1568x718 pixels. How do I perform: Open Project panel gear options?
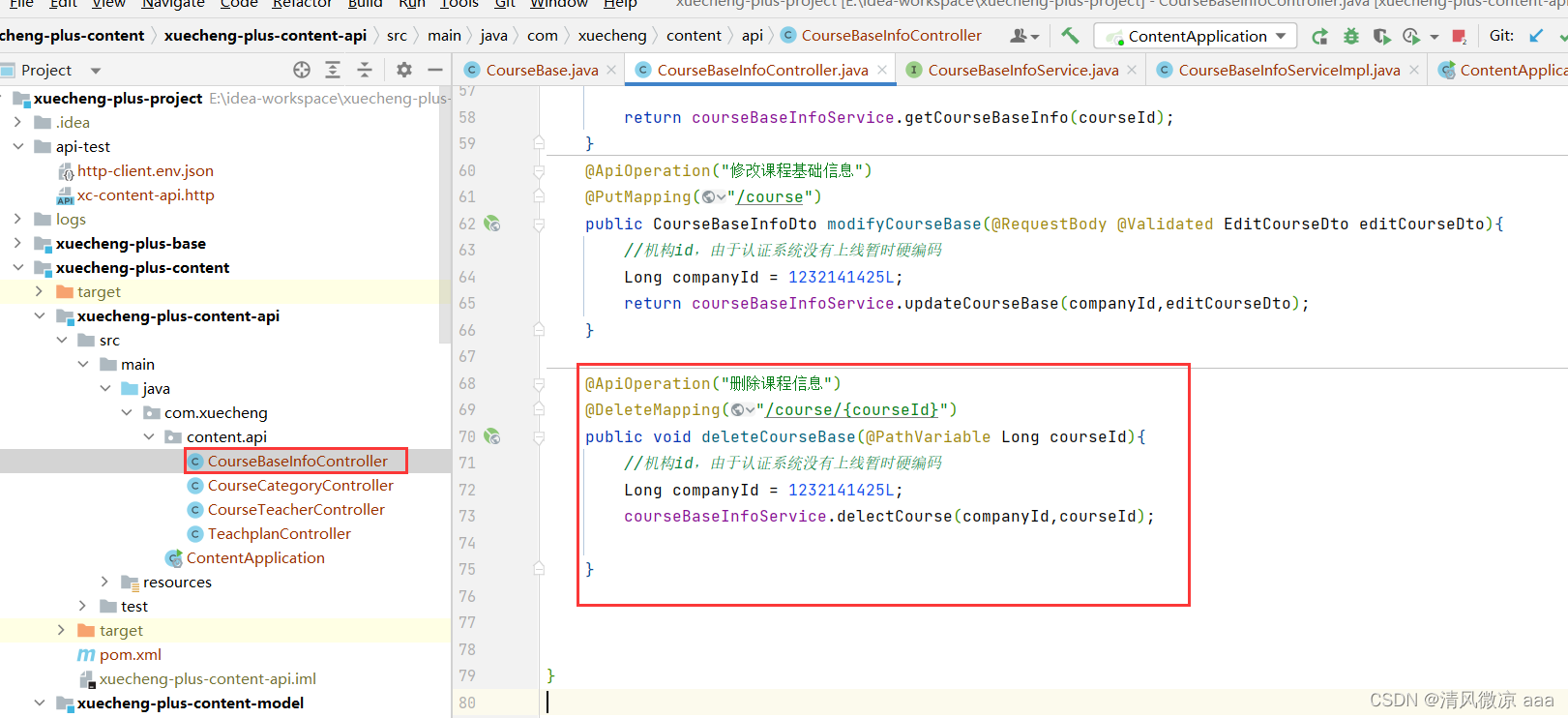coord(404,70)
